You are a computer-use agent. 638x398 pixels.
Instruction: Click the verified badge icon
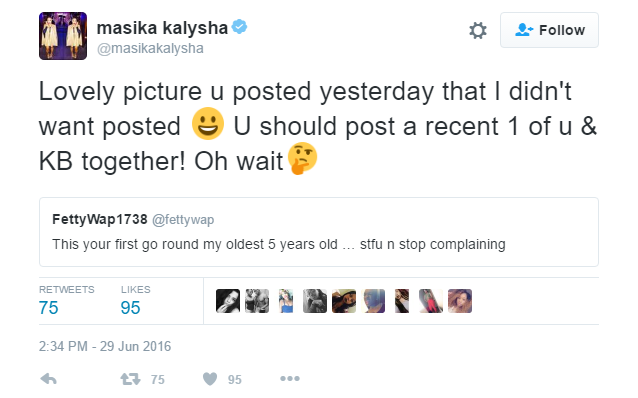(x=239, y=27)
